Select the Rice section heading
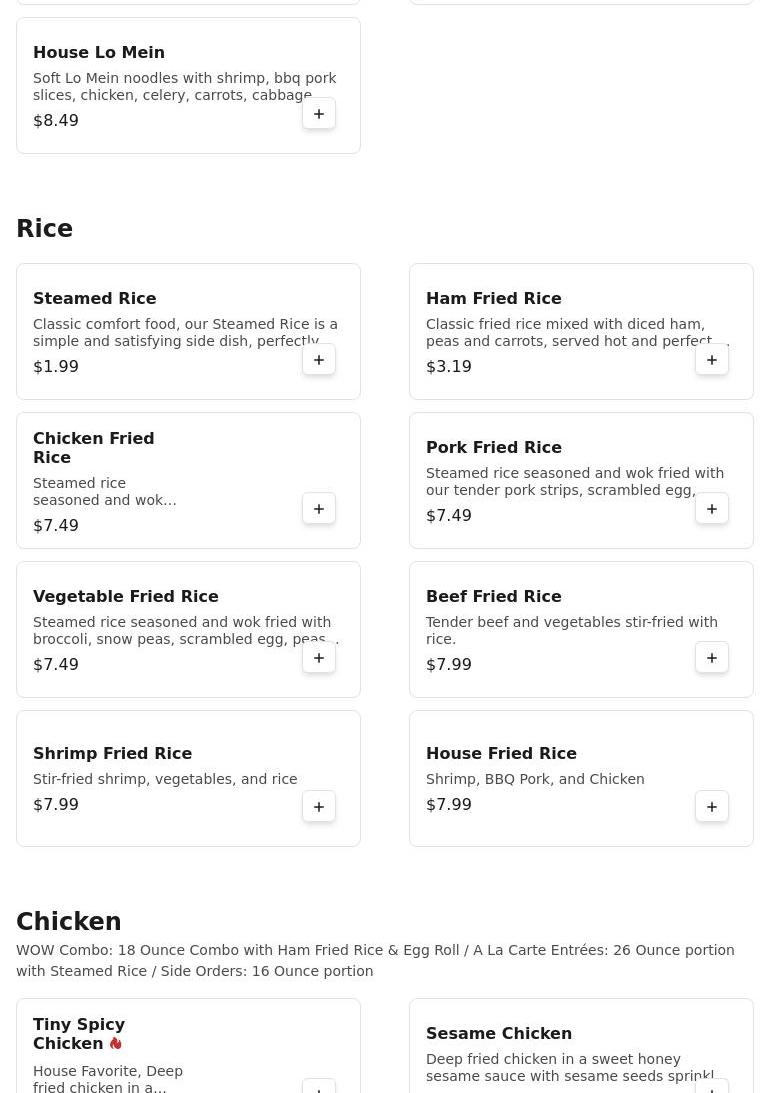This screenshot has width=770, height=1093. click(45, 229)
